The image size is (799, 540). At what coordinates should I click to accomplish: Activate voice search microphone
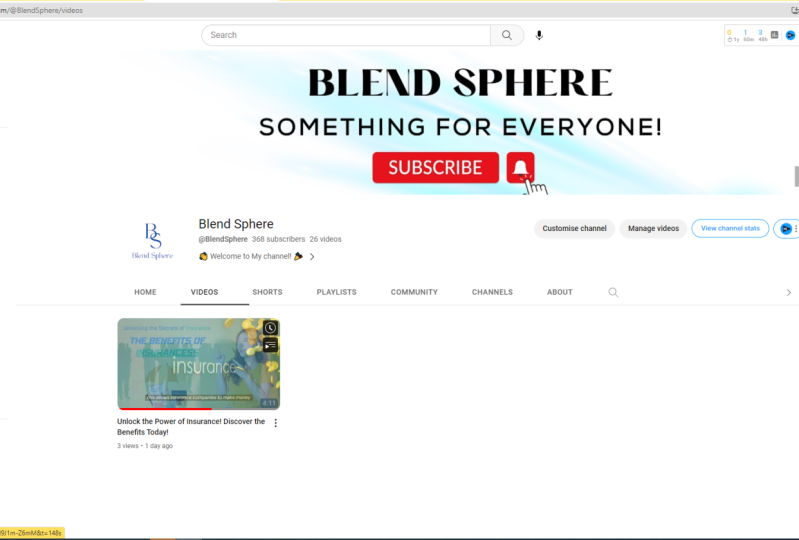539,35
